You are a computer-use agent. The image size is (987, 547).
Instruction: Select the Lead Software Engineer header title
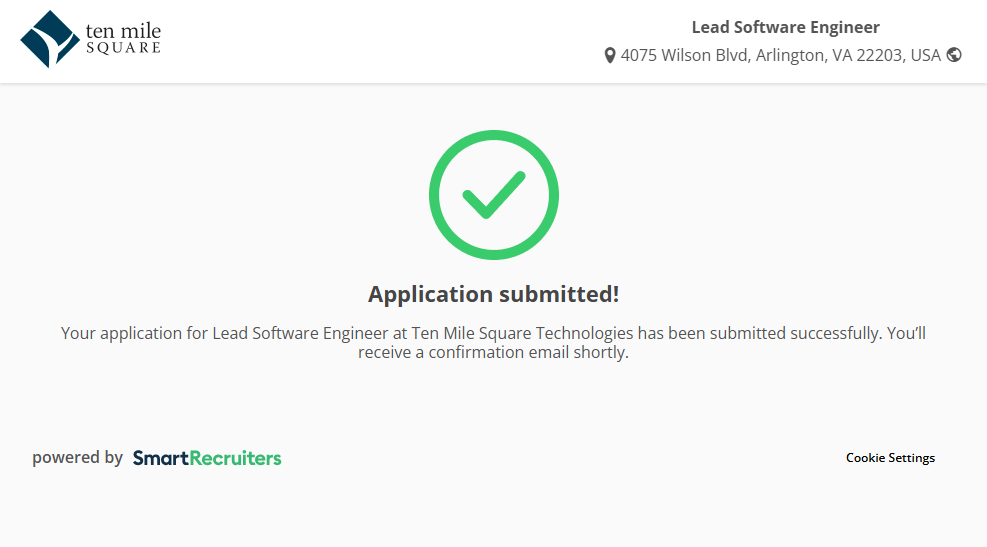(x=785, y=27)
